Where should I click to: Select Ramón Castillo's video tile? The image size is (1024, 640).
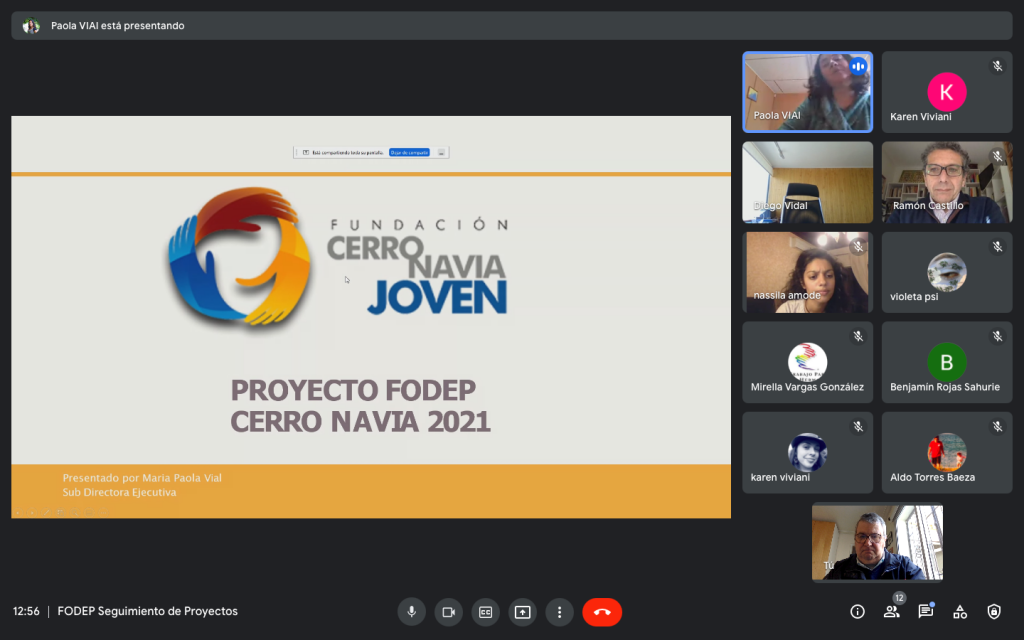(946, 182)
